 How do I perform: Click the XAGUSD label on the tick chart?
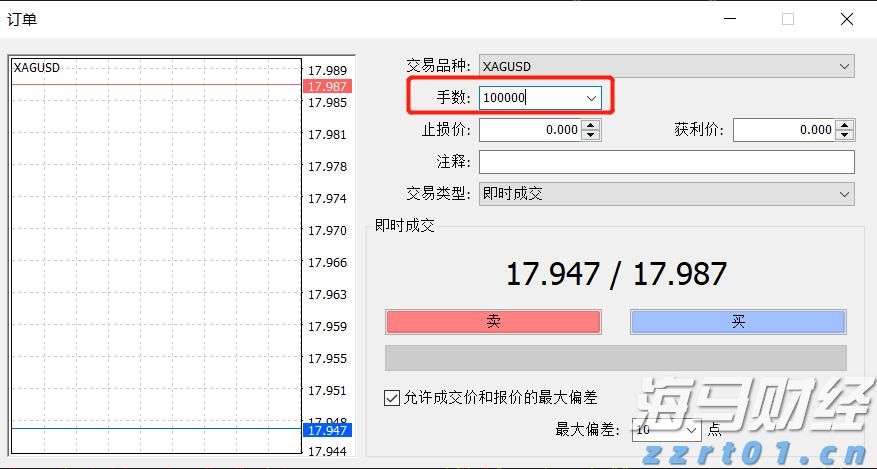coord(37,68)
